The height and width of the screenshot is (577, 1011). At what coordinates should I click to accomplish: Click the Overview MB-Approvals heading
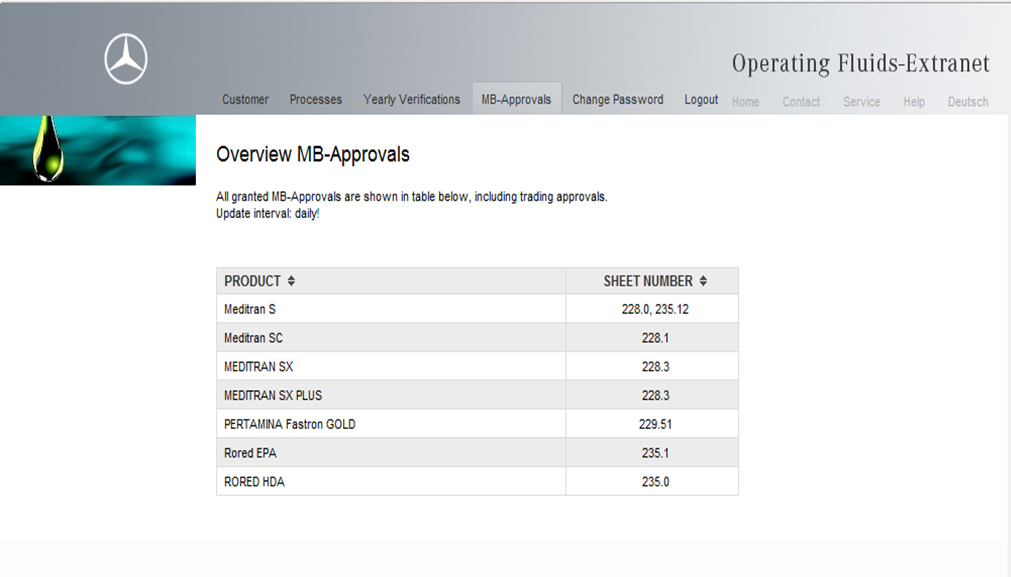313,155
